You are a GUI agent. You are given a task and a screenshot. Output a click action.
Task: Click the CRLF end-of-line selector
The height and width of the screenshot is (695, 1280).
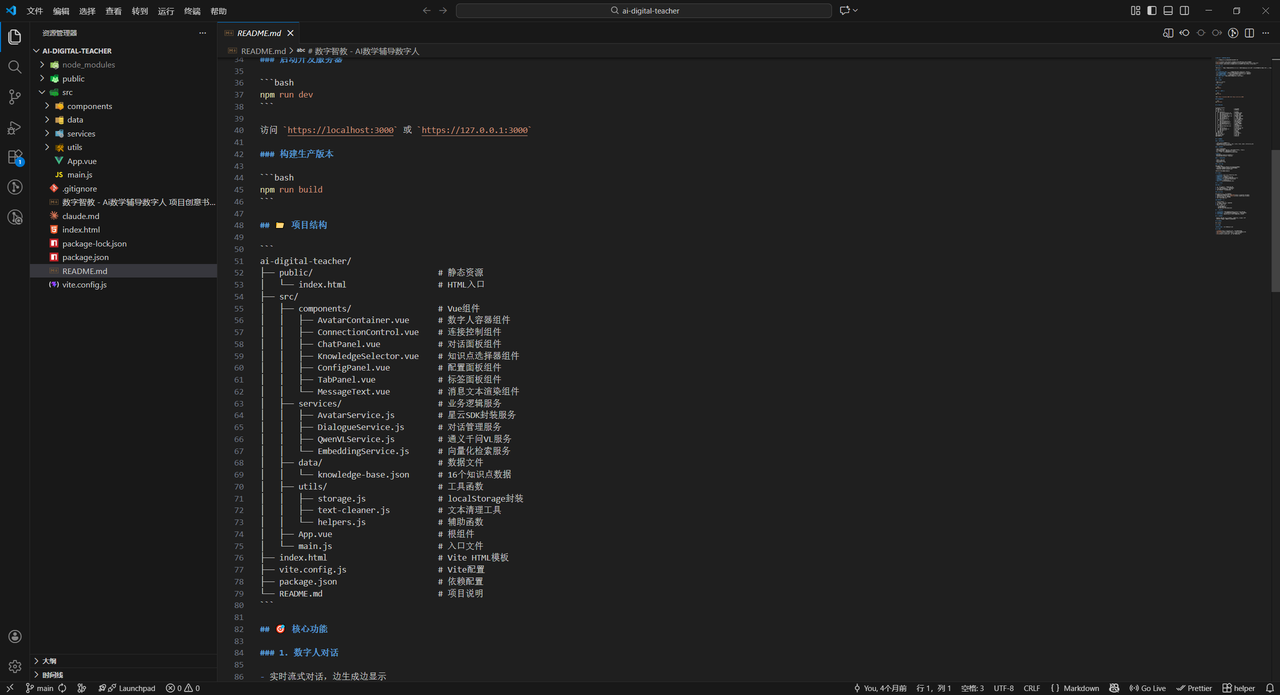pos(1031,688)
